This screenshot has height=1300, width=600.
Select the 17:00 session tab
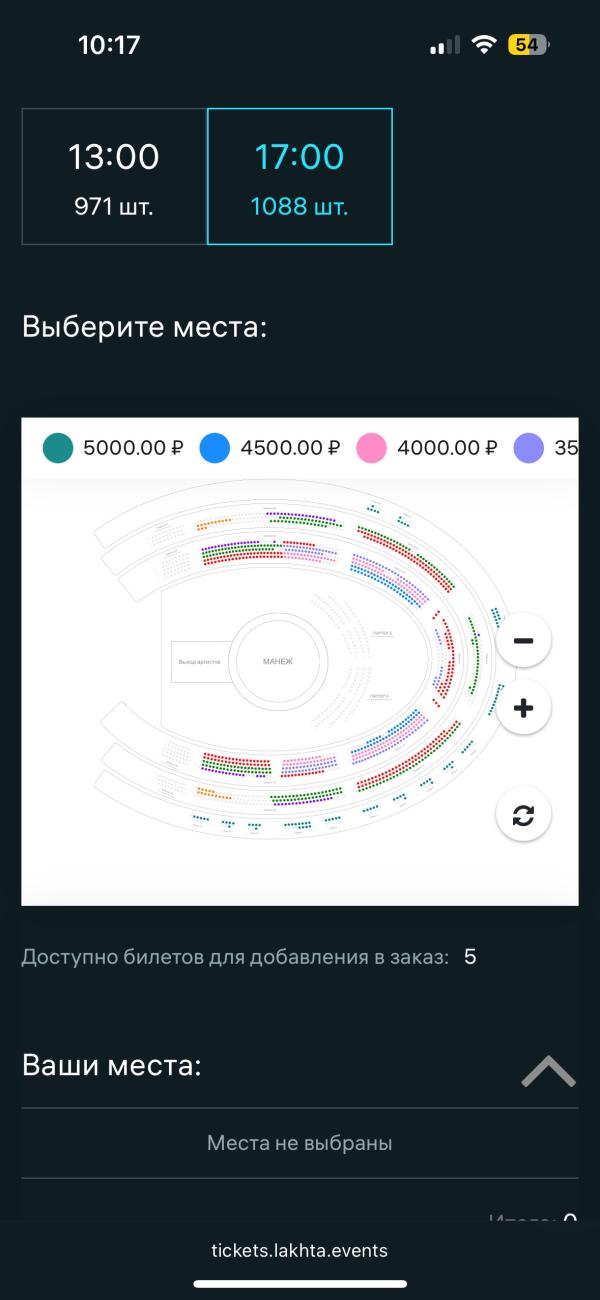pyautogui.click(x=299, y=177)
